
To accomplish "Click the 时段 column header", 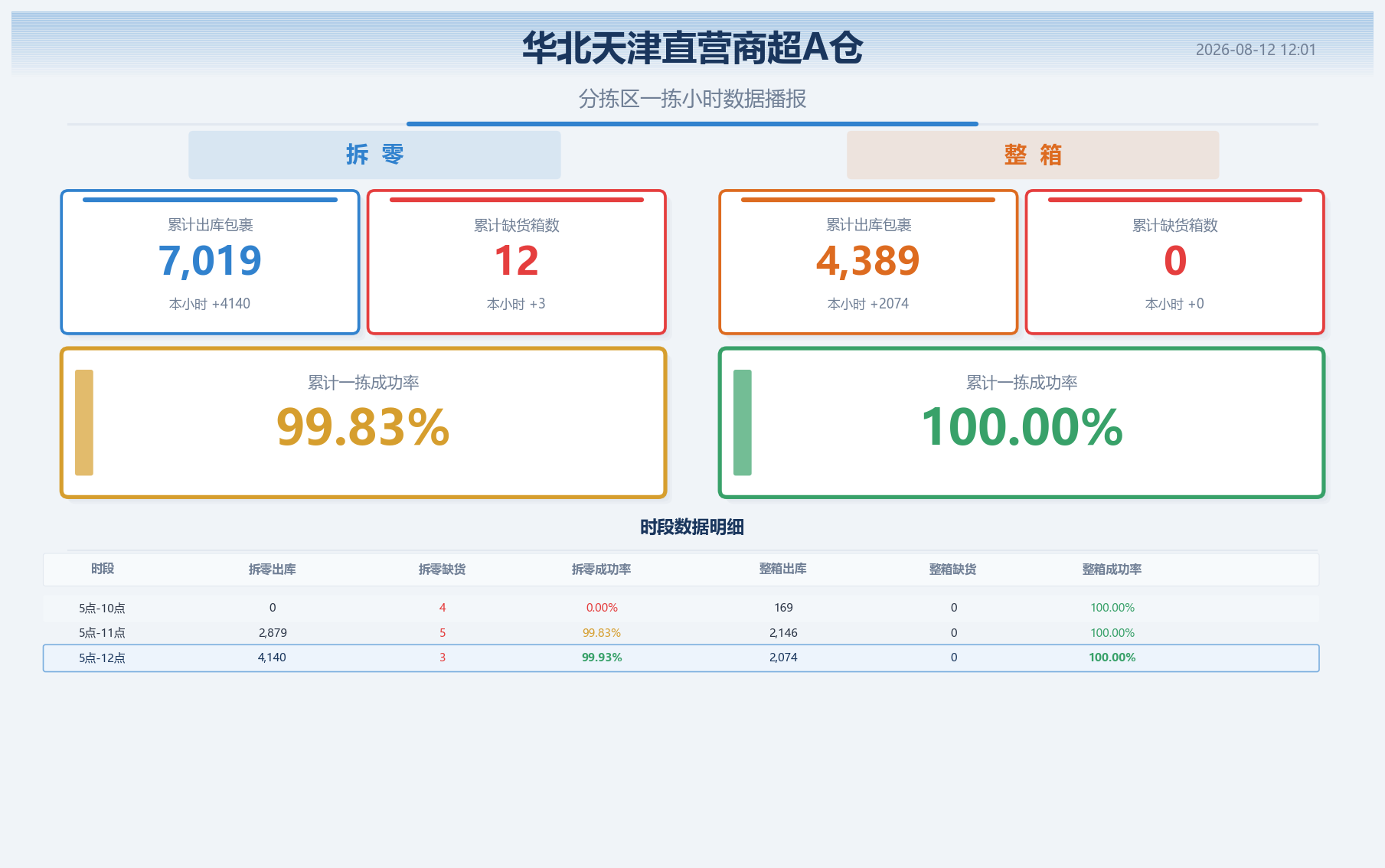I will coord(103,569).
